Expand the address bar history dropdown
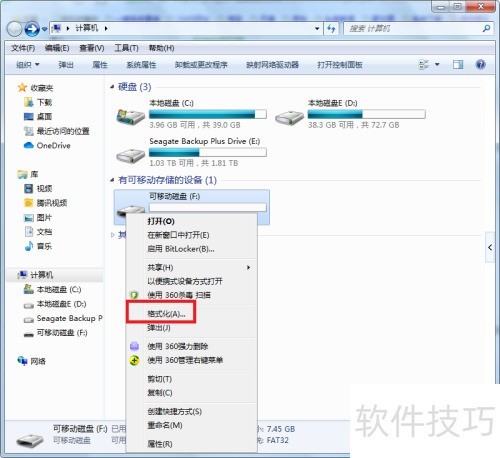Image resolution: width=500 pixels, height=458 pixels. [317, 29]
